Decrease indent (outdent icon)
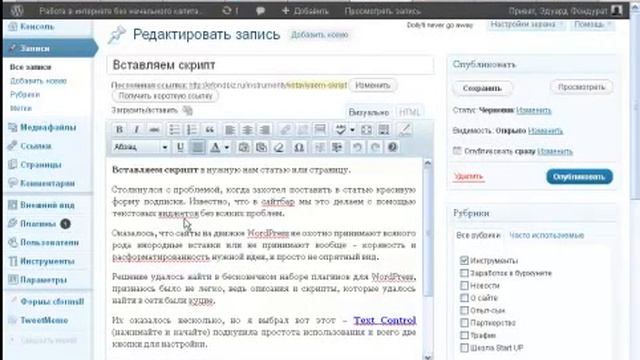640x360 pixels. (320, 147)
